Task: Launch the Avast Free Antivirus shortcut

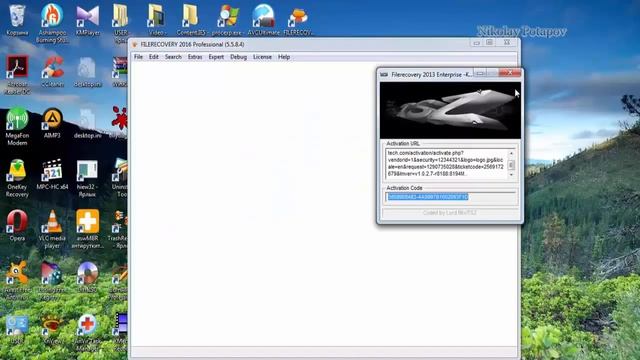Action: [17, 280]
